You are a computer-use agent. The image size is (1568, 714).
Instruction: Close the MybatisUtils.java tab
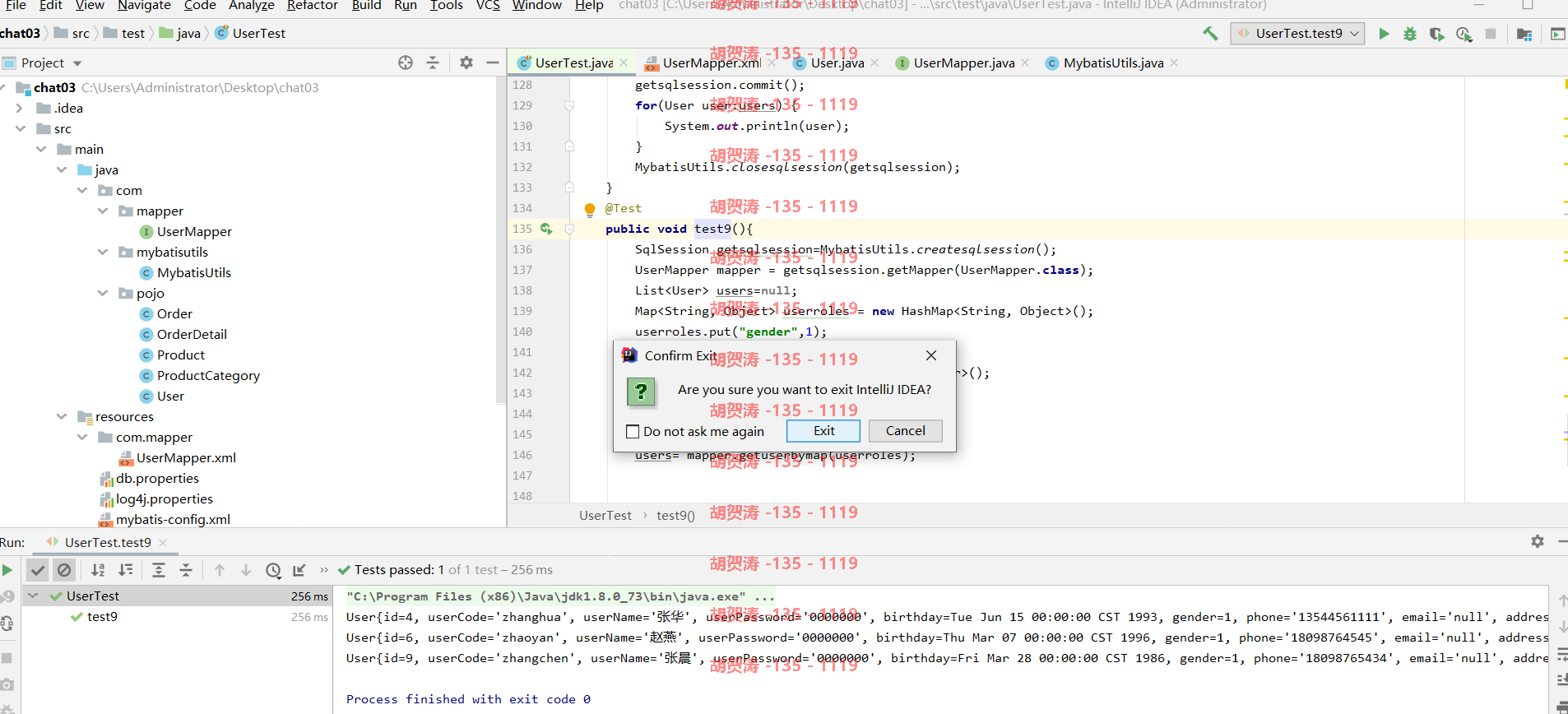point(1174,63)
